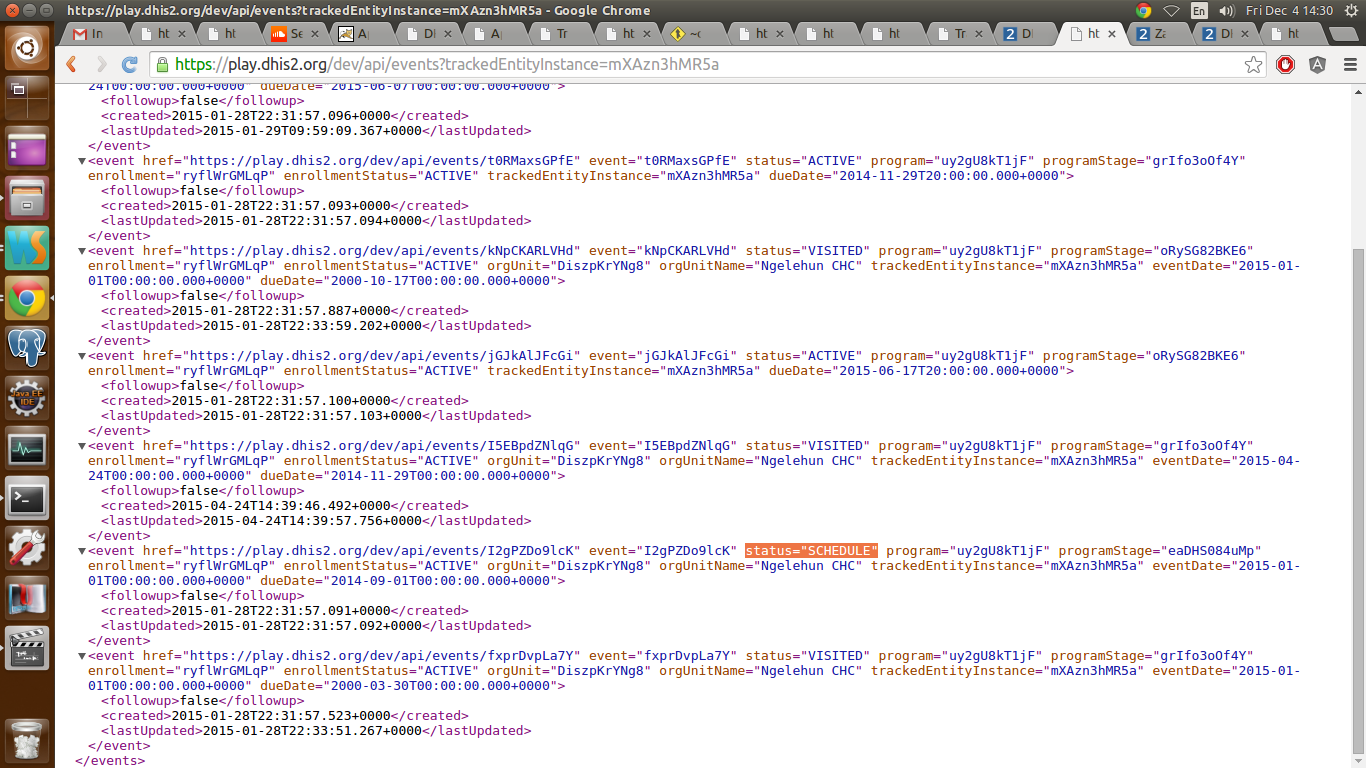This screenshot has width=1366, height=768.
Task: Bookmark this page with the star icon
Action: tap(1253, 65)
